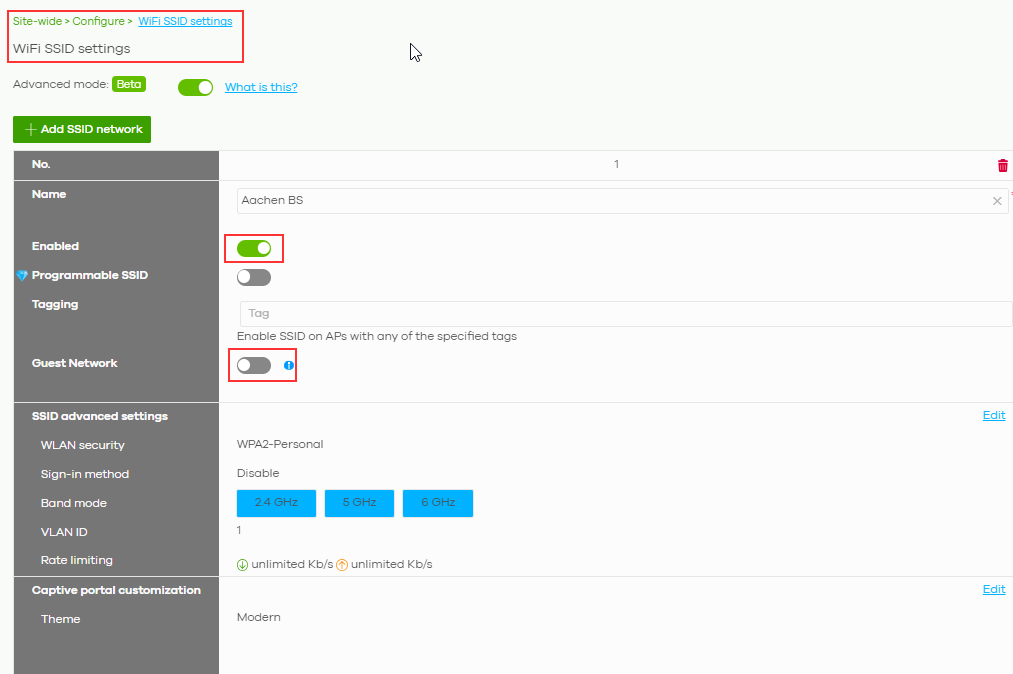
Task: Turn on the Guest Network toggle
Action: click(x=254, y=366)
